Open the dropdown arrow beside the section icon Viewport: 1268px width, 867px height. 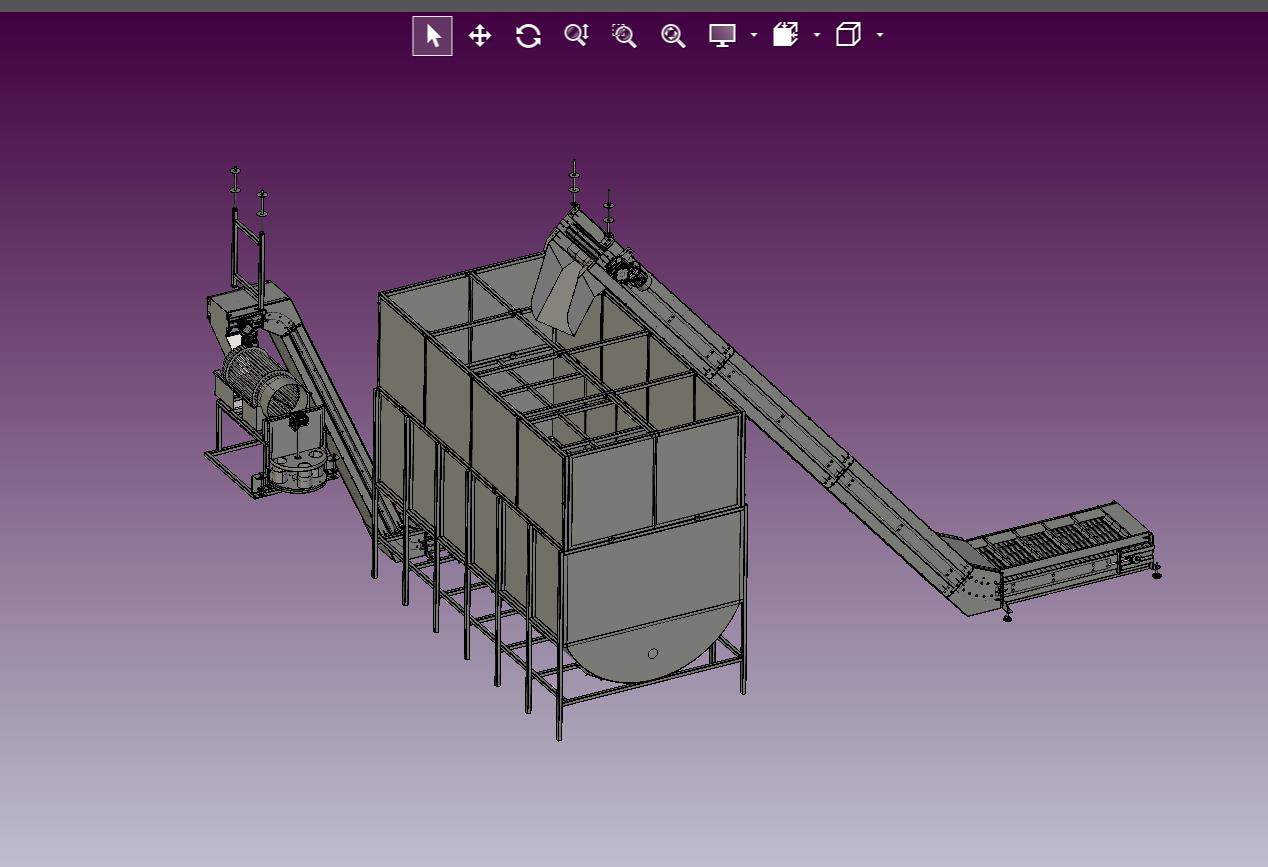click(817, 36)
